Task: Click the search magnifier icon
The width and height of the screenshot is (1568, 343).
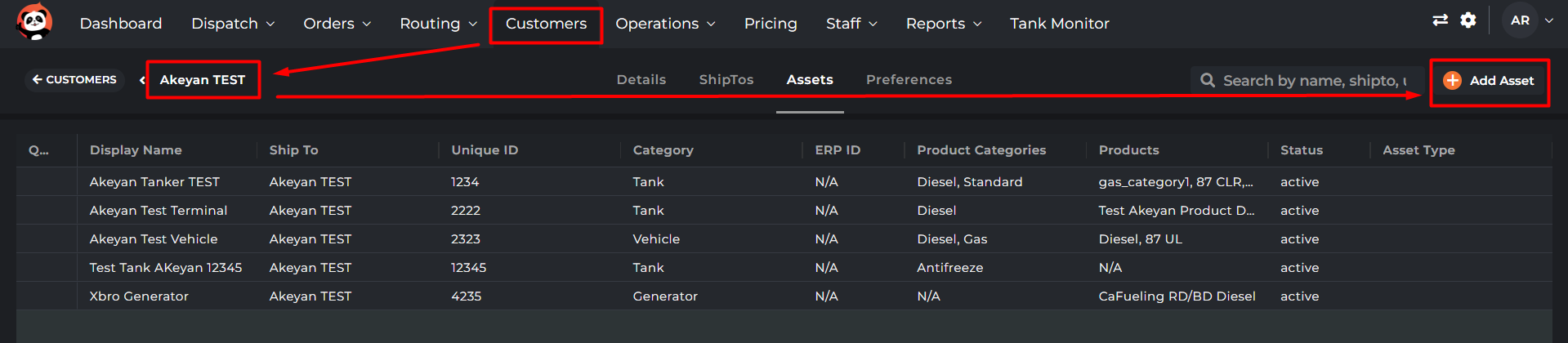Action: (x=1207, y=80)
